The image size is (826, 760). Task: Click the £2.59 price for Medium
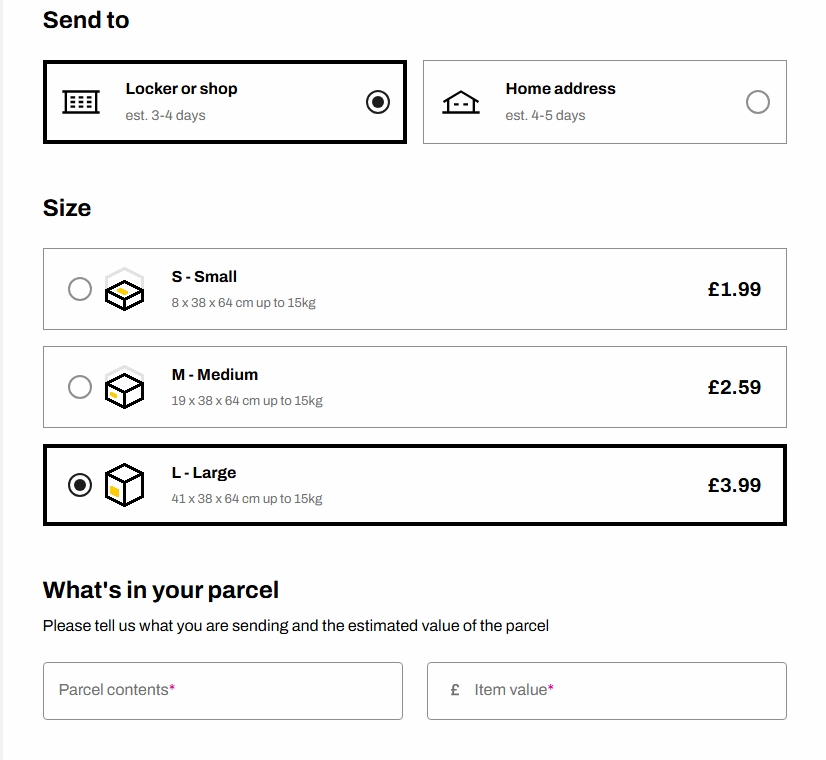[734, 387]
